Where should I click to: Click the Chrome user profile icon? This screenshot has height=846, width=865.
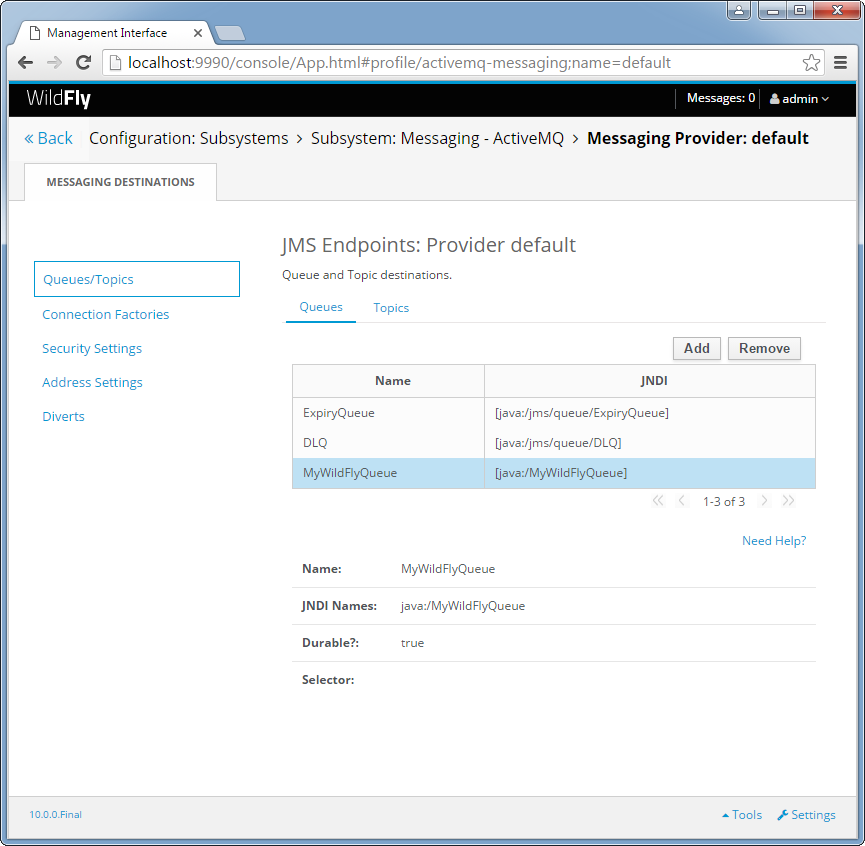tap(739, 10)
